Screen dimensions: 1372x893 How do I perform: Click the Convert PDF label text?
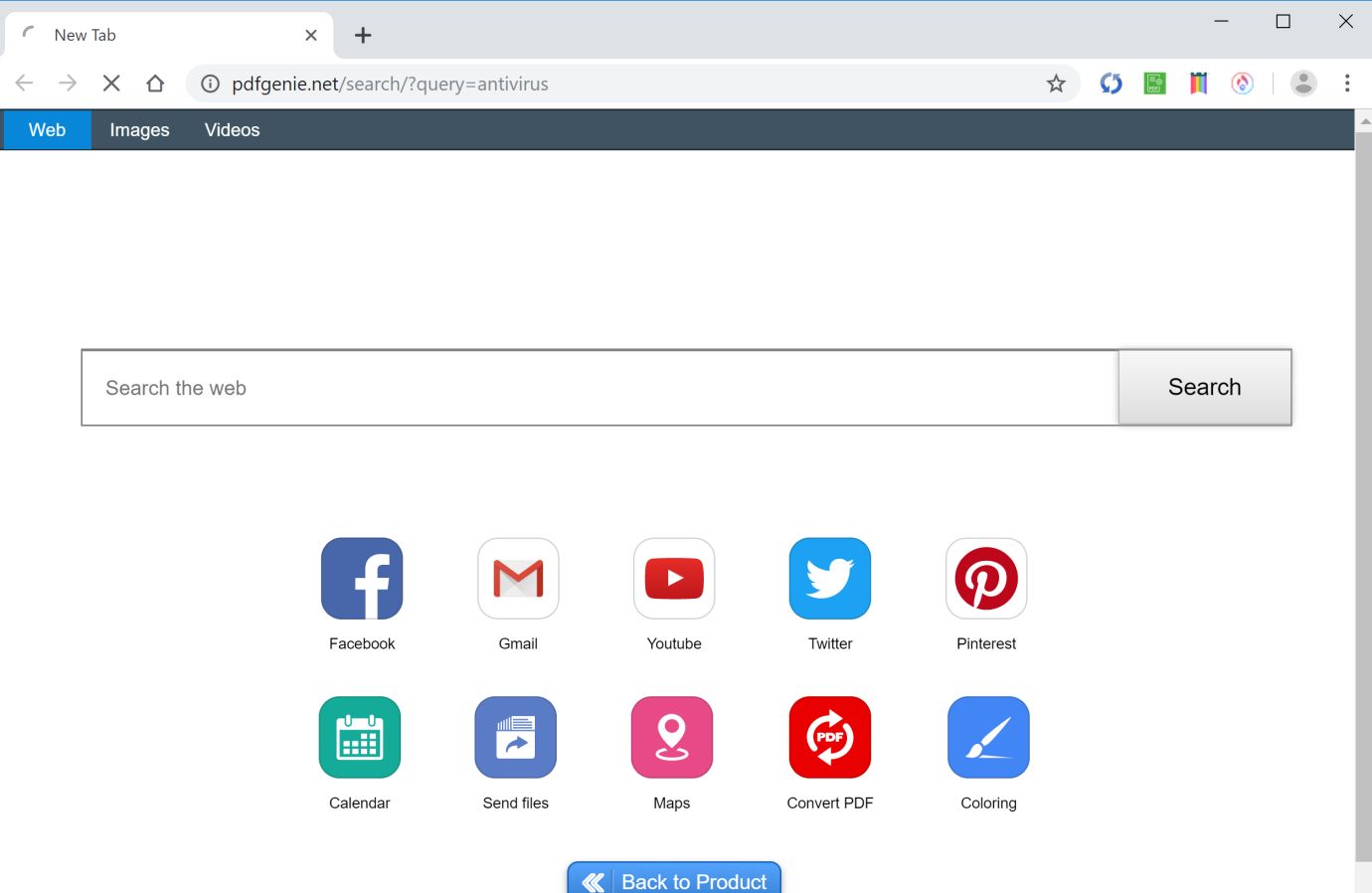(830, 803)
